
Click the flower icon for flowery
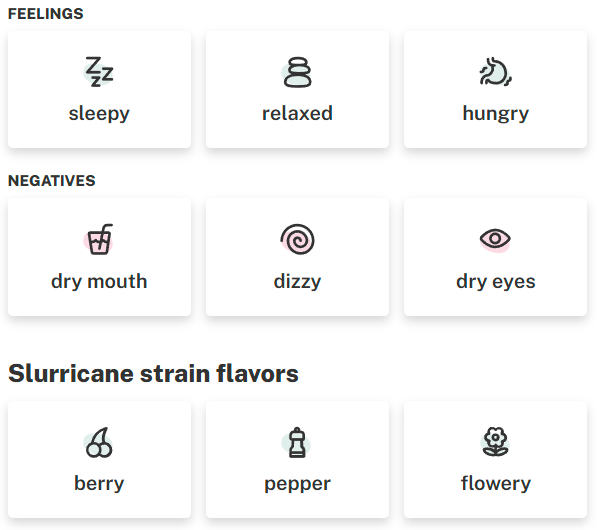tap(495, 442)
